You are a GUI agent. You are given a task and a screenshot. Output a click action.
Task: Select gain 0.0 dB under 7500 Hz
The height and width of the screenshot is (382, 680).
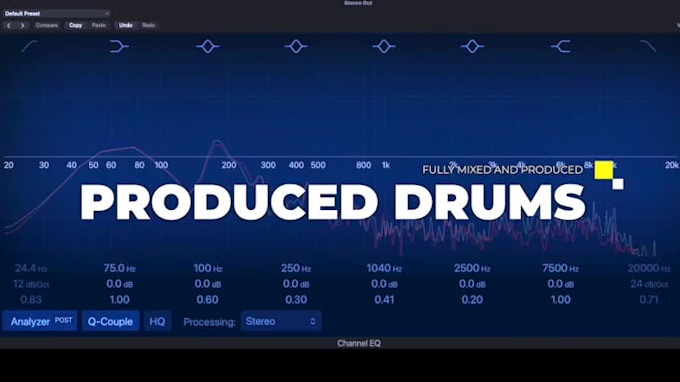click(561, 284)
